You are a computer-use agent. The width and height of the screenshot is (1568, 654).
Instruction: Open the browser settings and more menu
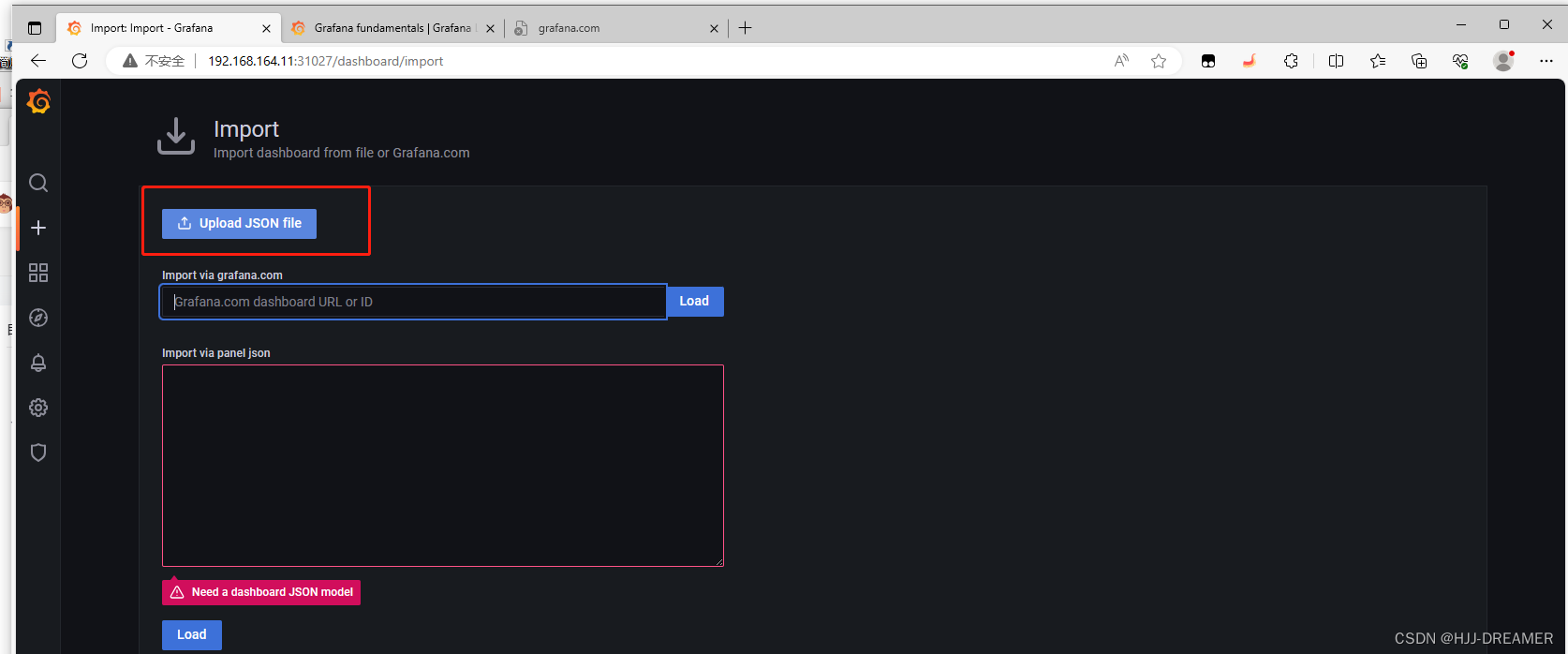pyautogui.click(x=1546, y=61)
